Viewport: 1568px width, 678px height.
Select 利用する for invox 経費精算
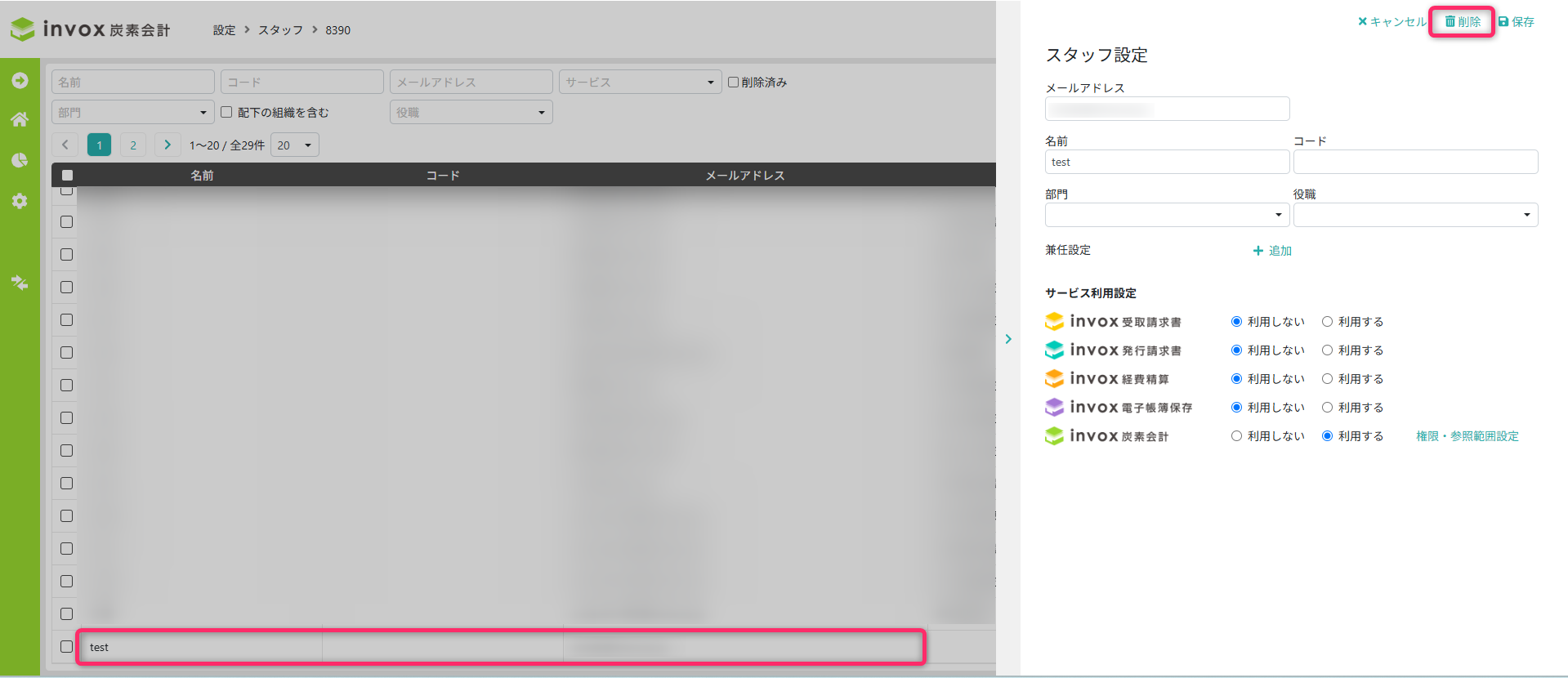pyautogui.click(x=1328, y=379)
